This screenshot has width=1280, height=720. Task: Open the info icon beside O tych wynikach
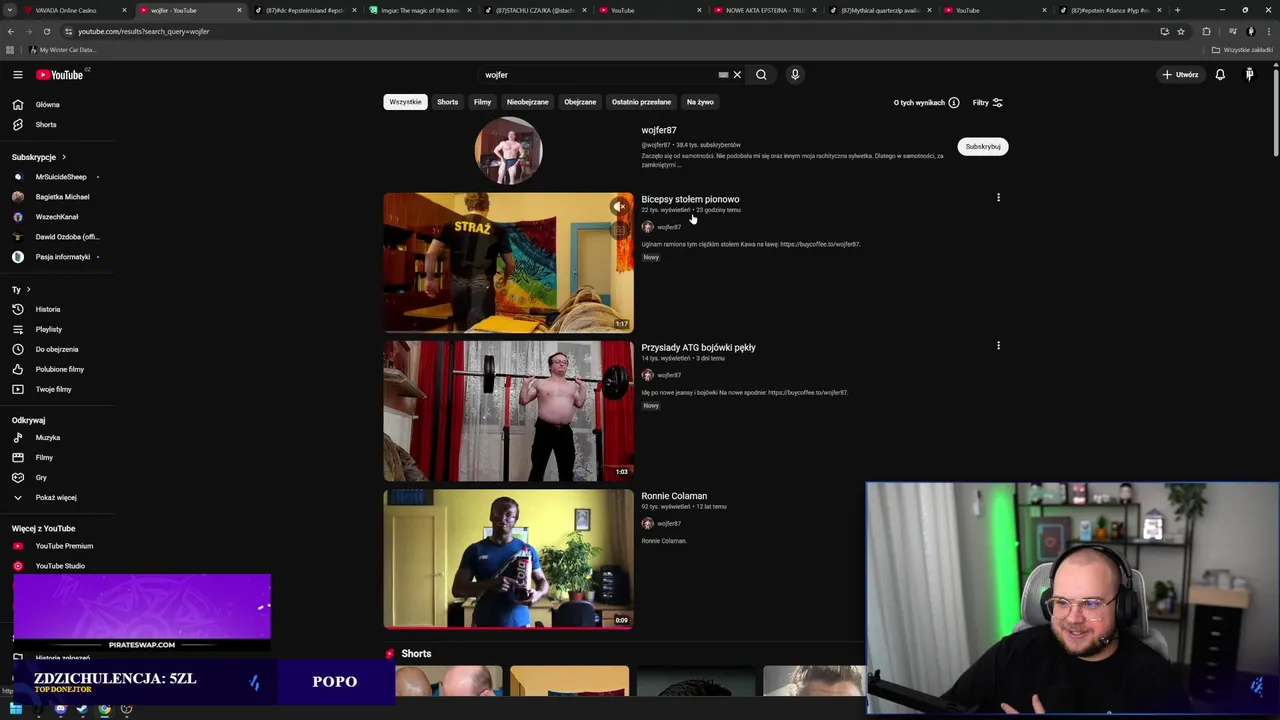(954, 103)
